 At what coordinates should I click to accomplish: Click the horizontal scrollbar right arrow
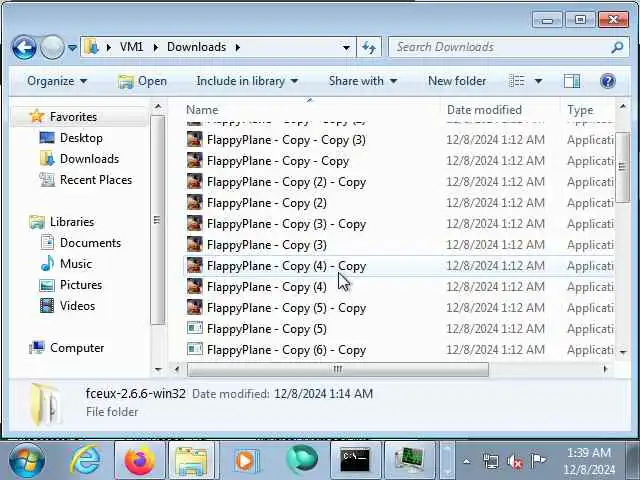pos(606,369)
